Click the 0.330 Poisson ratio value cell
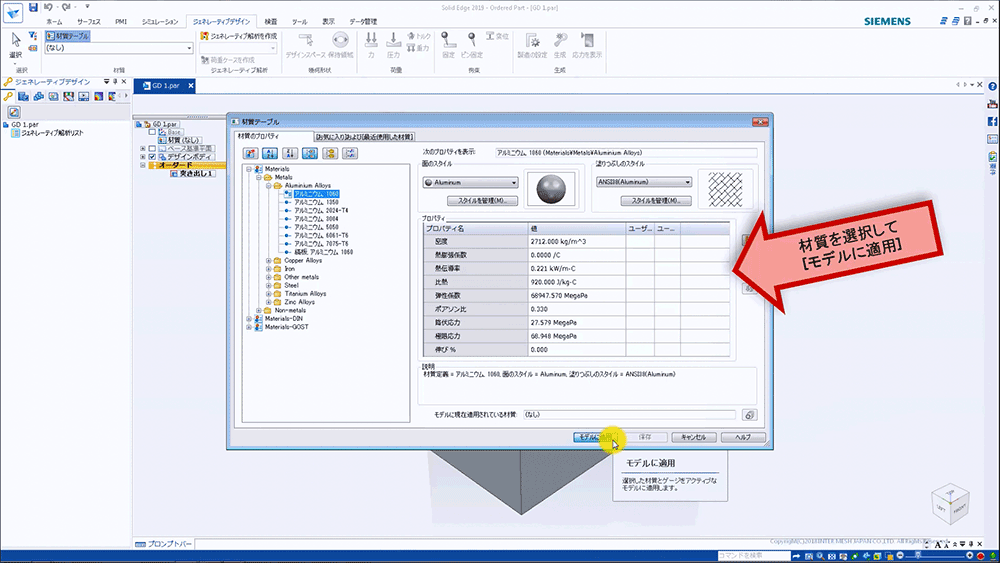This screenshot has height=563, width=1000. 577,309
